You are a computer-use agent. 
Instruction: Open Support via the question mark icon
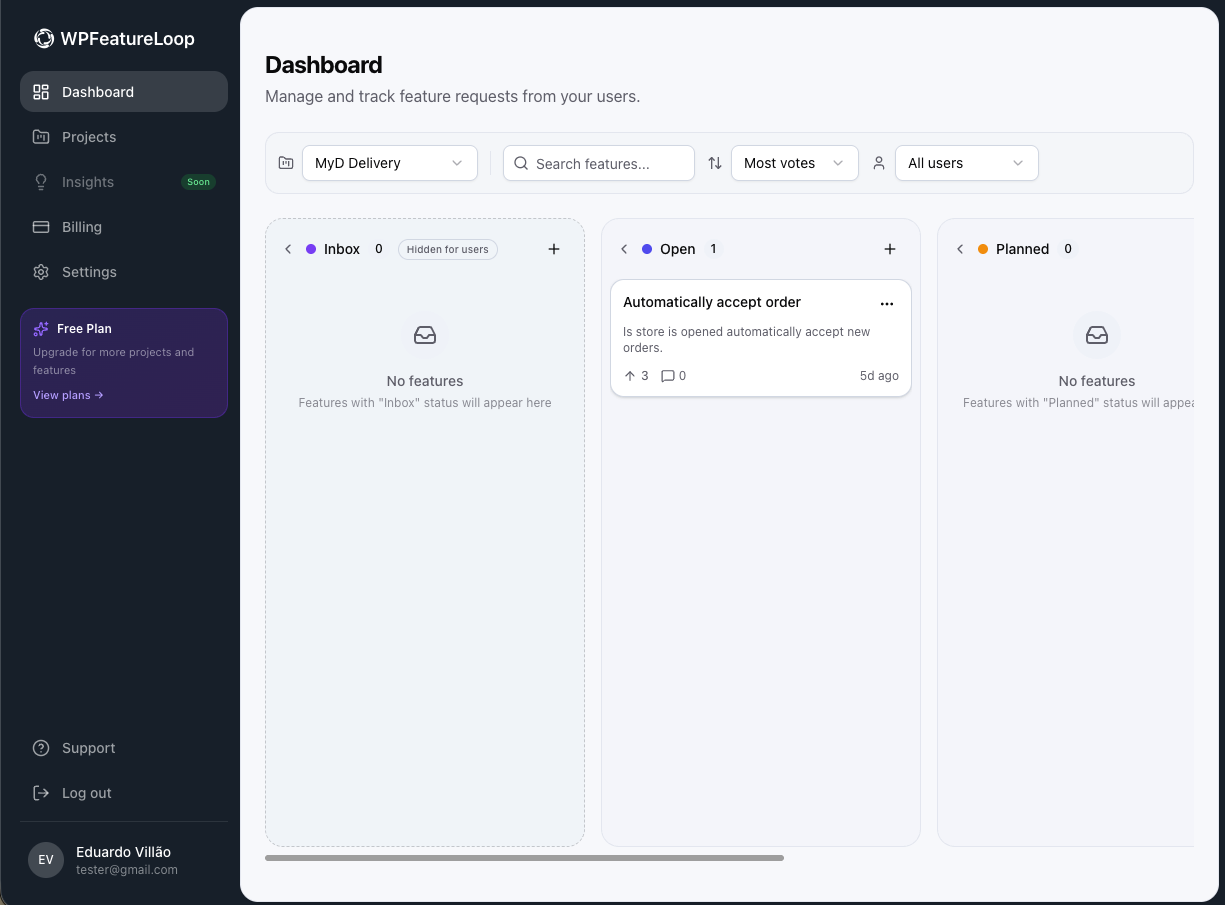(40, 747)
